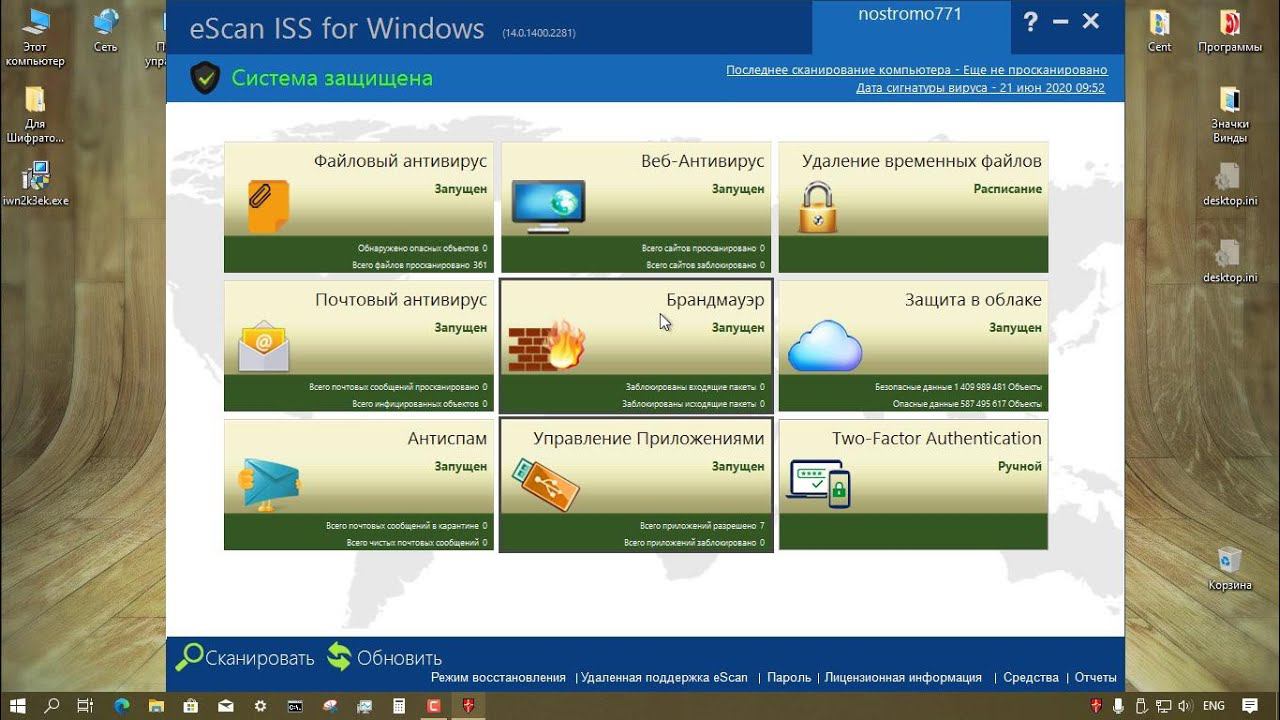Open the Защита в облаке title

[x=973, y=300]
